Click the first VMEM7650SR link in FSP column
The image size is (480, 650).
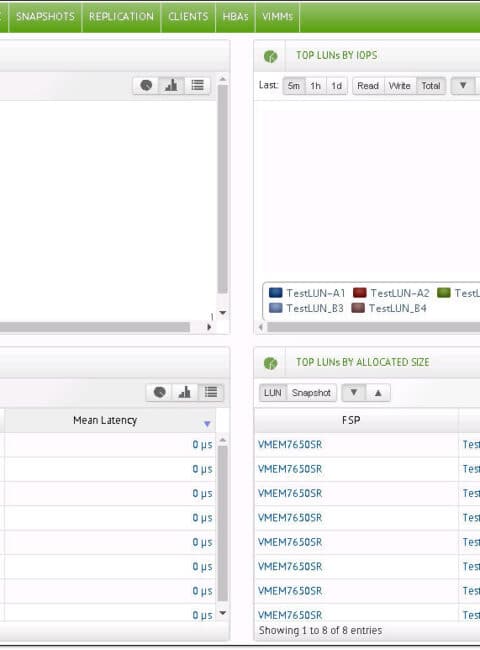290,444
